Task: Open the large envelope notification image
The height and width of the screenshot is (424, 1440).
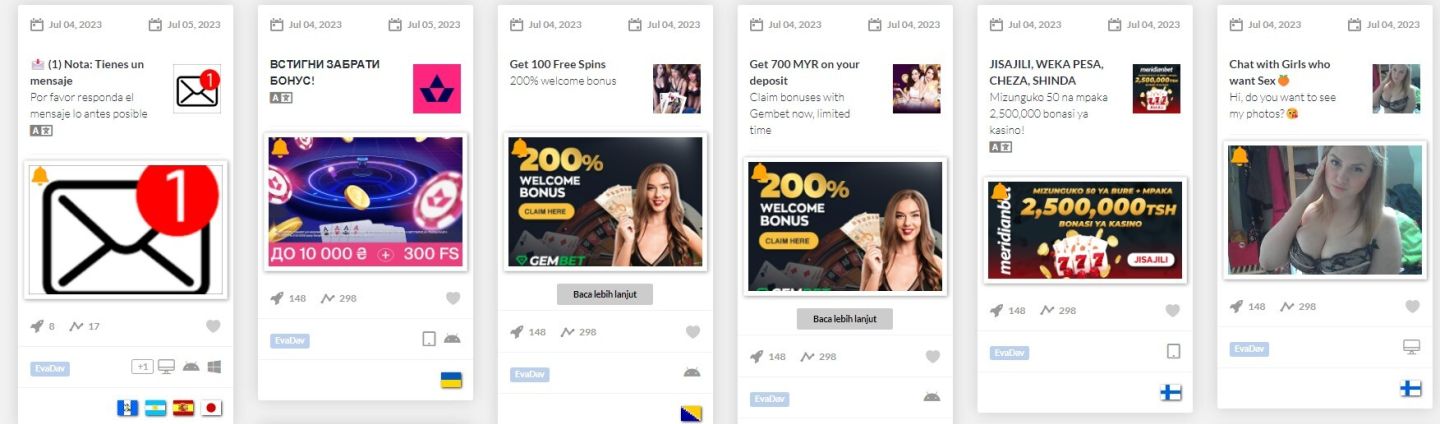Action: point(125,229)
